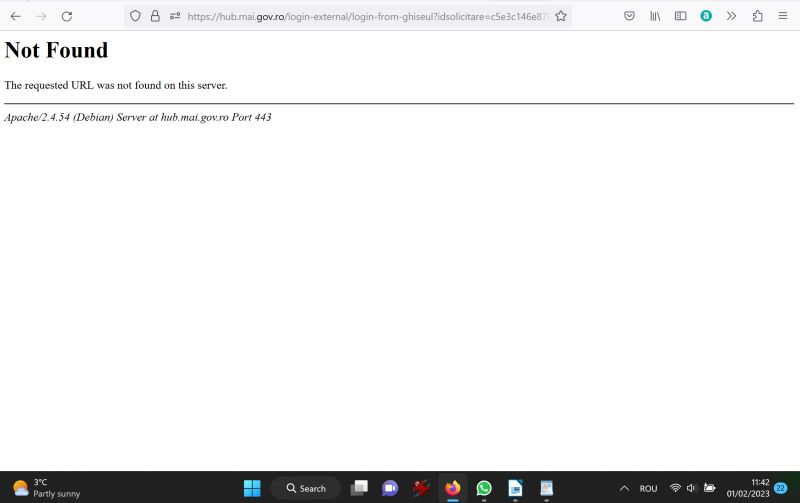Image resolution: width=800 pixels, height=503 pixels.
Task: Click the browser Back arrow
Action: (x=16, y=16)
